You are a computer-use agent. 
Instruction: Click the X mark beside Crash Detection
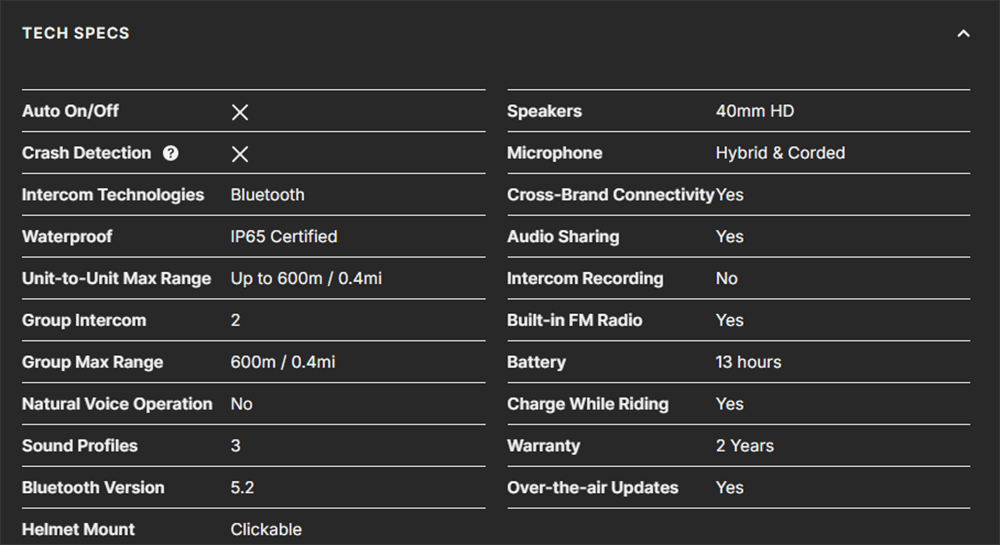[x=240, y=154]
